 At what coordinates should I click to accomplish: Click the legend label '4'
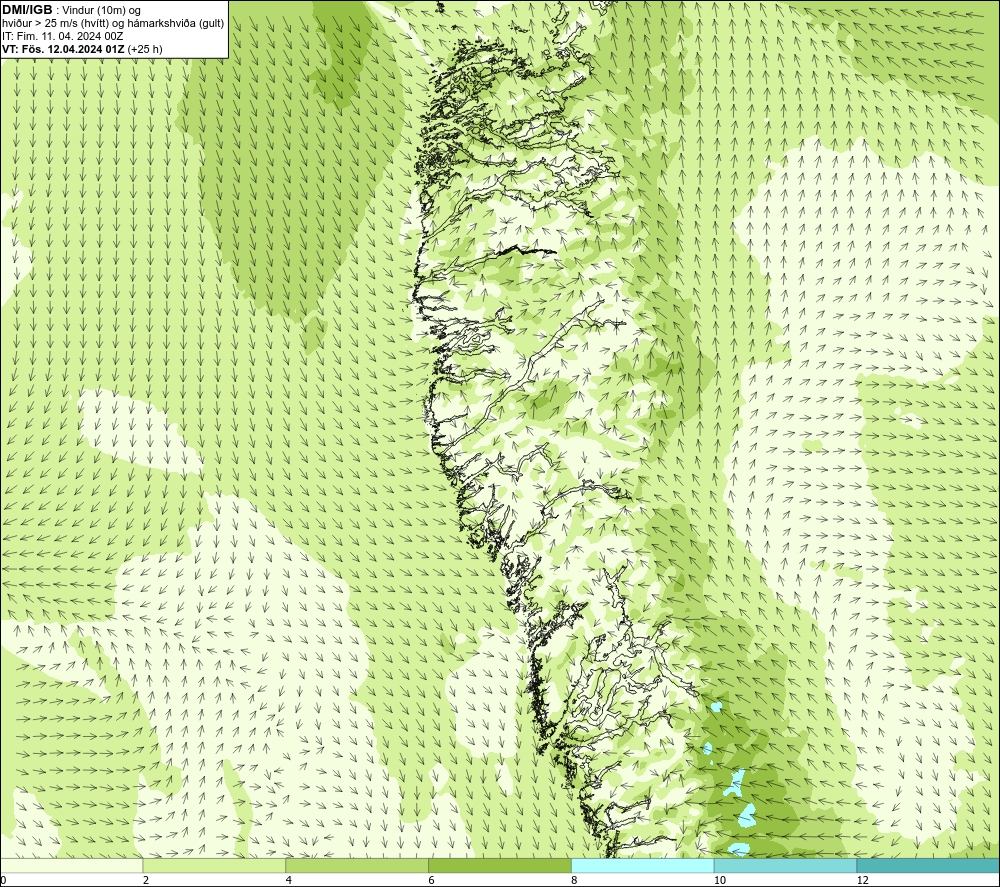tap(289, 880)
